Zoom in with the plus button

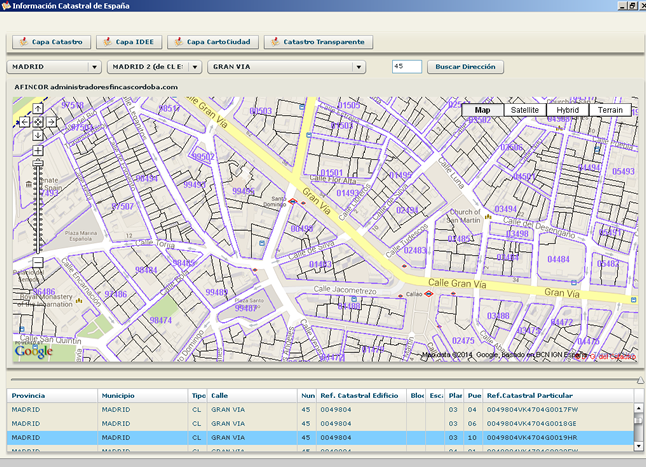(x=38, y=151)
